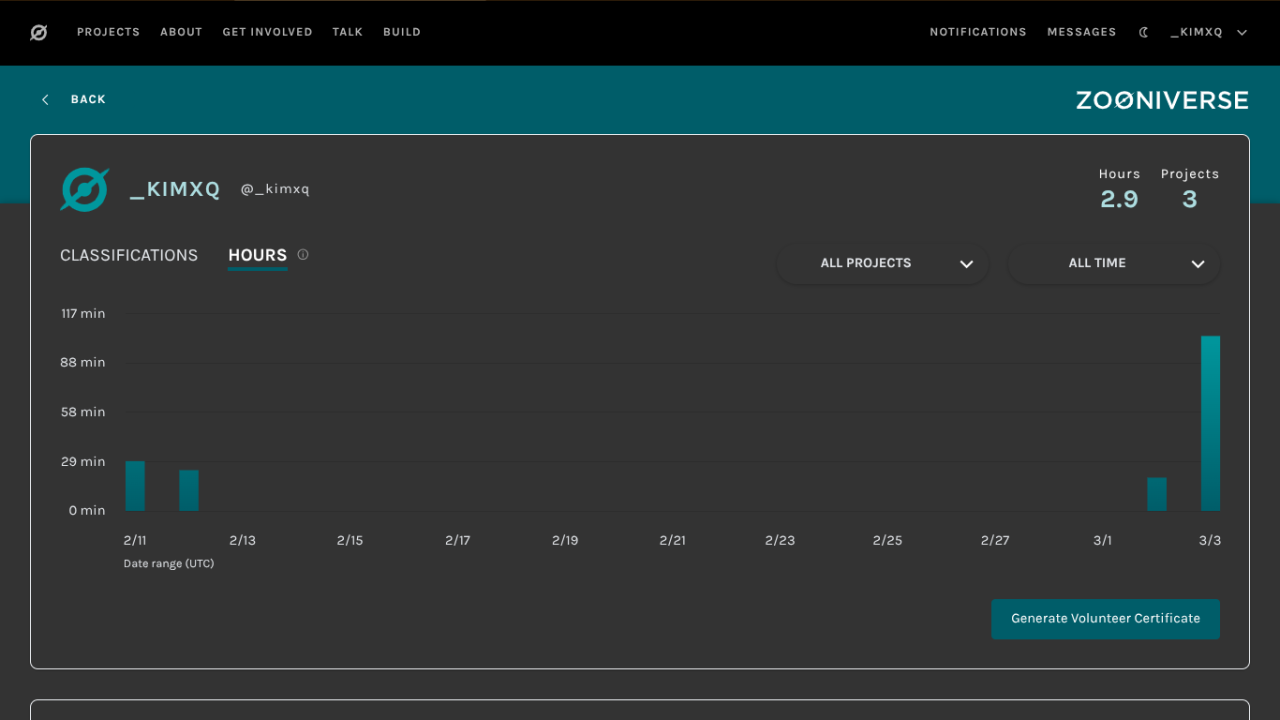Open the _KIMXQ profile avatar
The width and height of the screenshot is (1280, 720).
click(85, 189)
